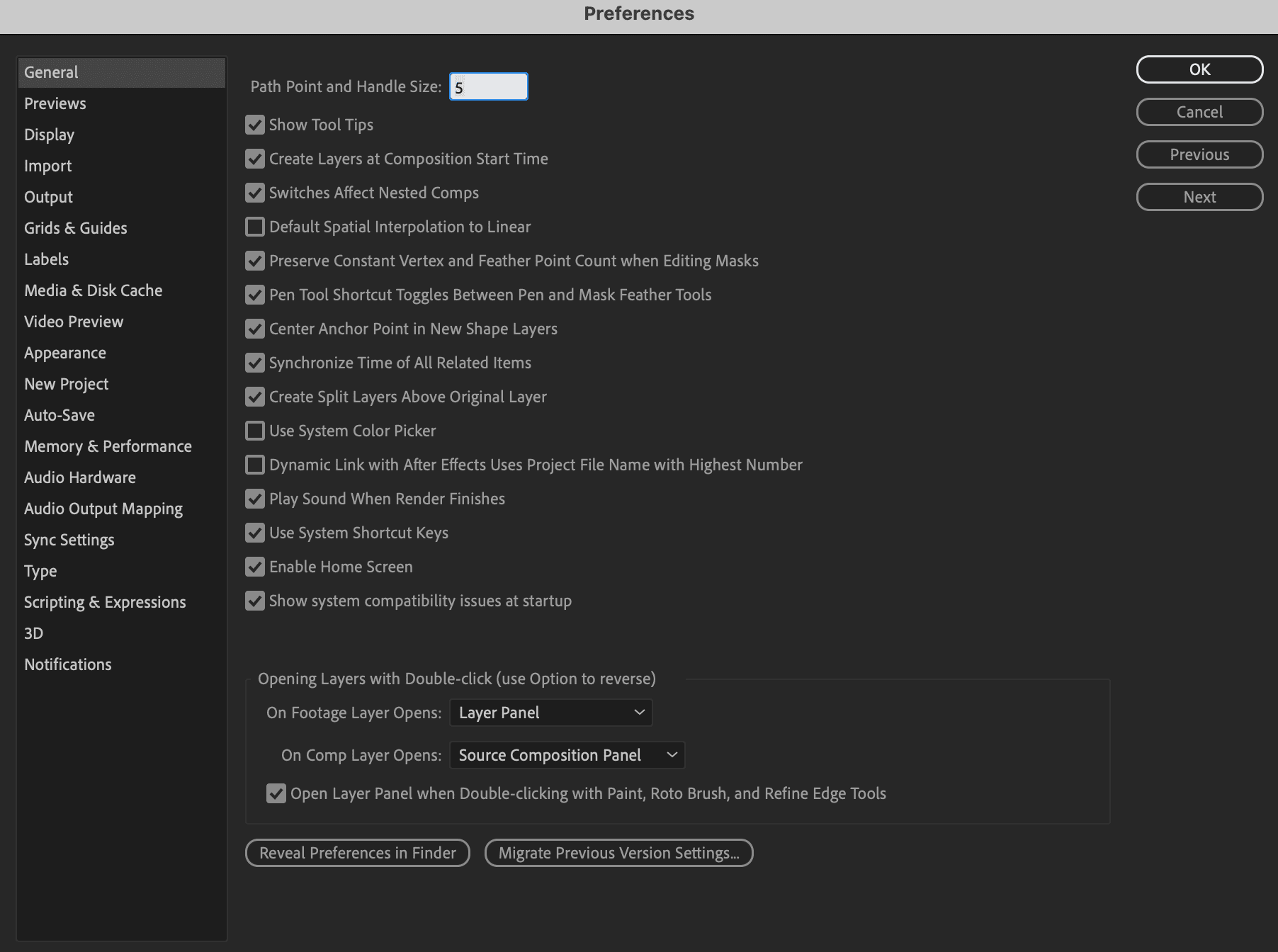The image size is (1278, 952).
Task: Open the Media & Disk Cache preferences
Action: [93, 290]
